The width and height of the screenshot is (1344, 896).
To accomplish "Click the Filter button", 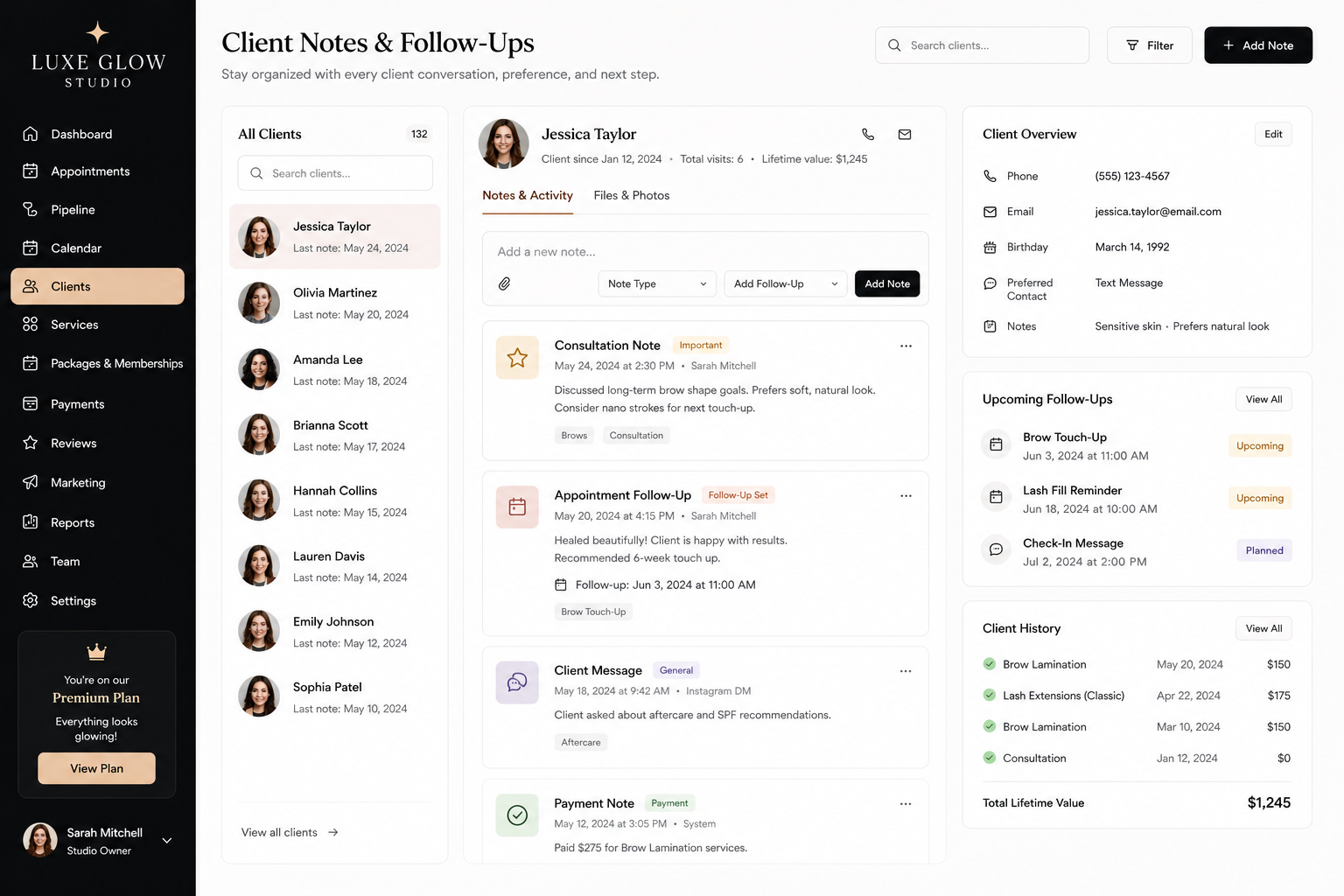I will pyautogui.click(x=1149, y=45).
